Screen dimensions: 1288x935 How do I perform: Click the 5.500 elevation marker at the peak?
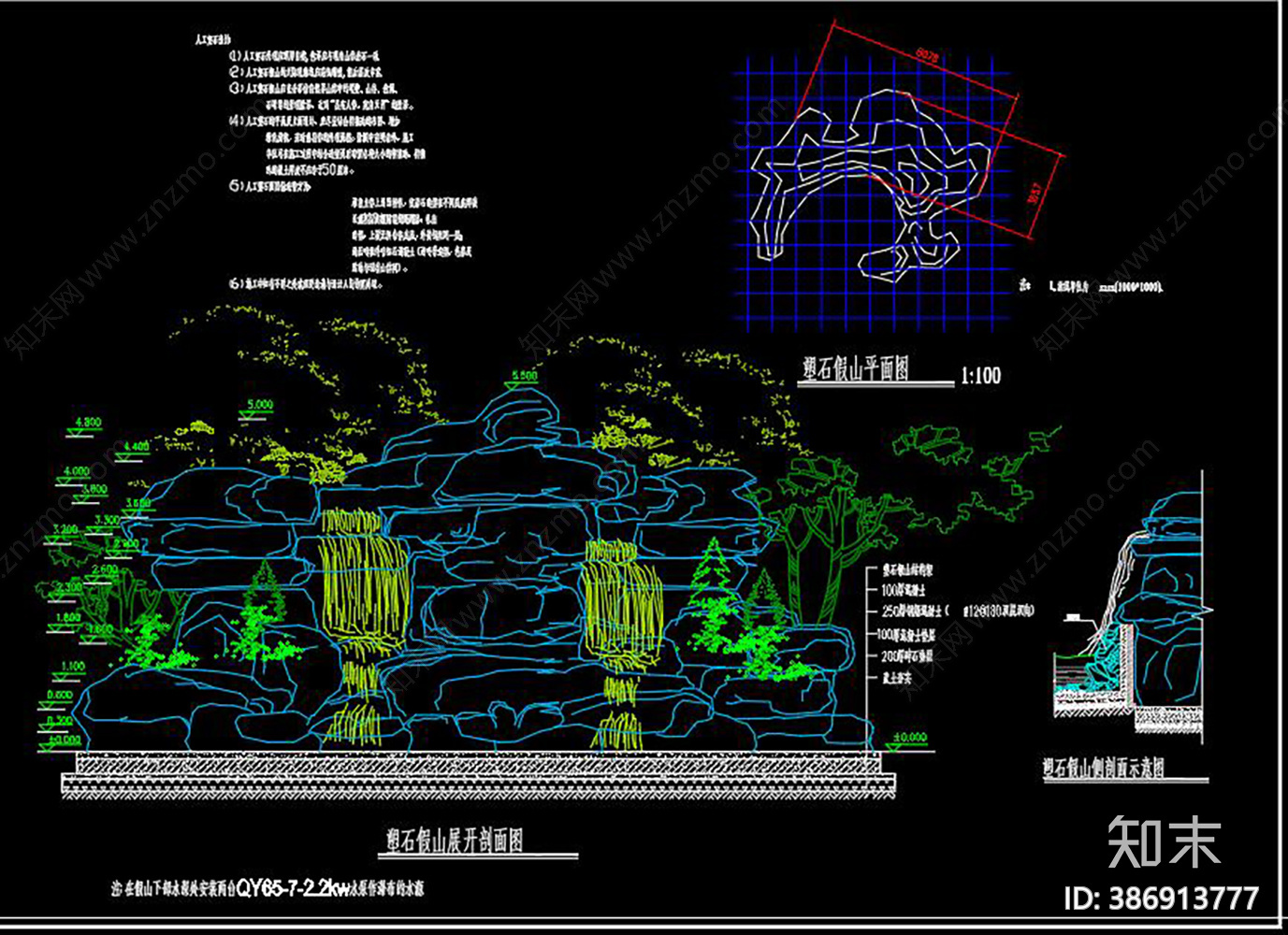coord(524,376)
